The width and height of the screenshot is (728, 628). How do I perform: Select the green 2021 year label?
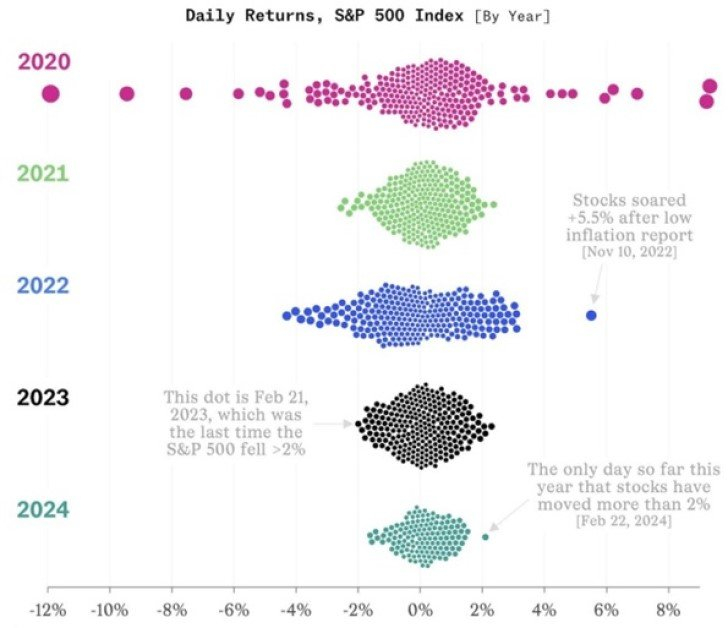coord(43,173)
